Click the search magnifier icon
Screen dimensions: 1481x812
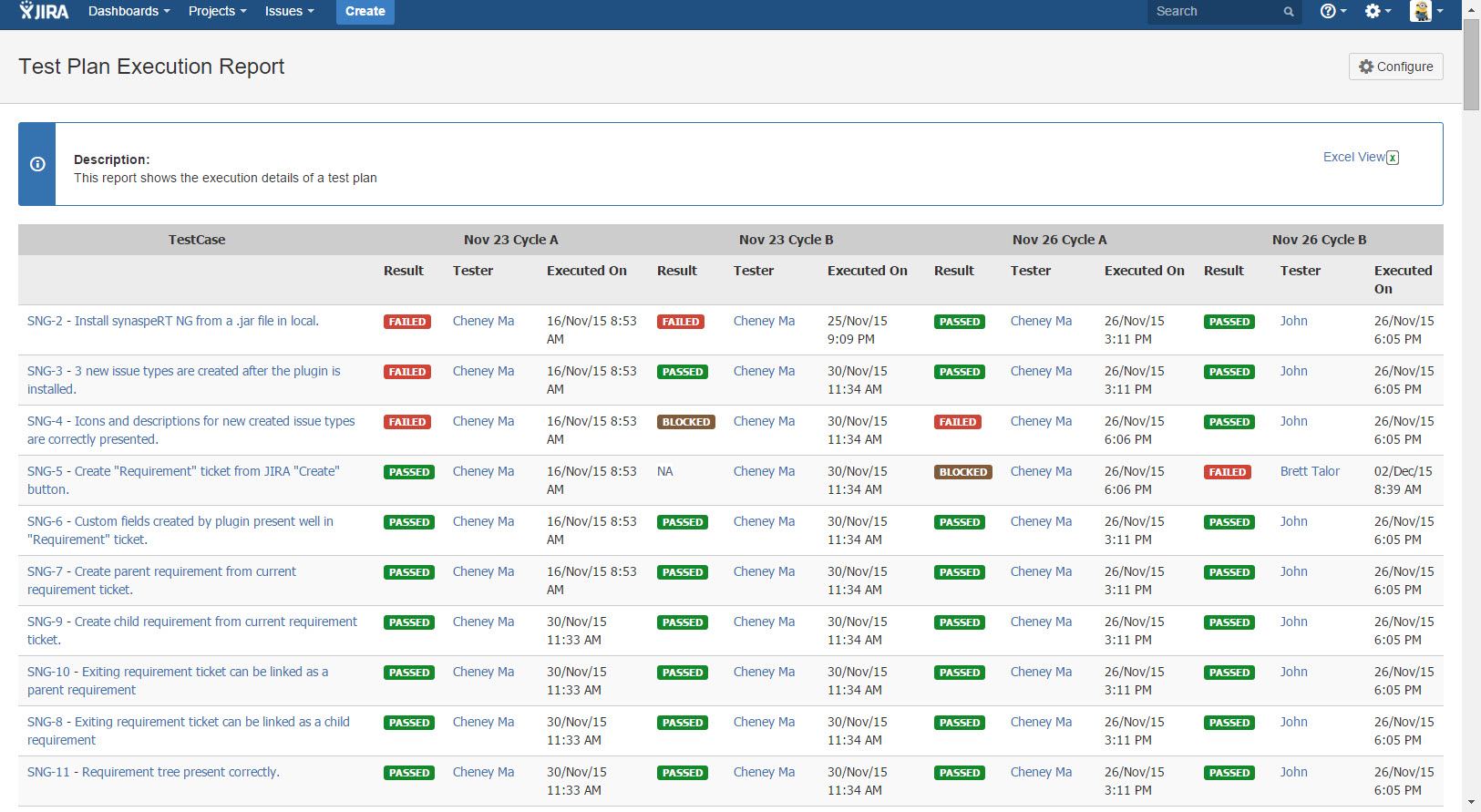coord(1288,12)
